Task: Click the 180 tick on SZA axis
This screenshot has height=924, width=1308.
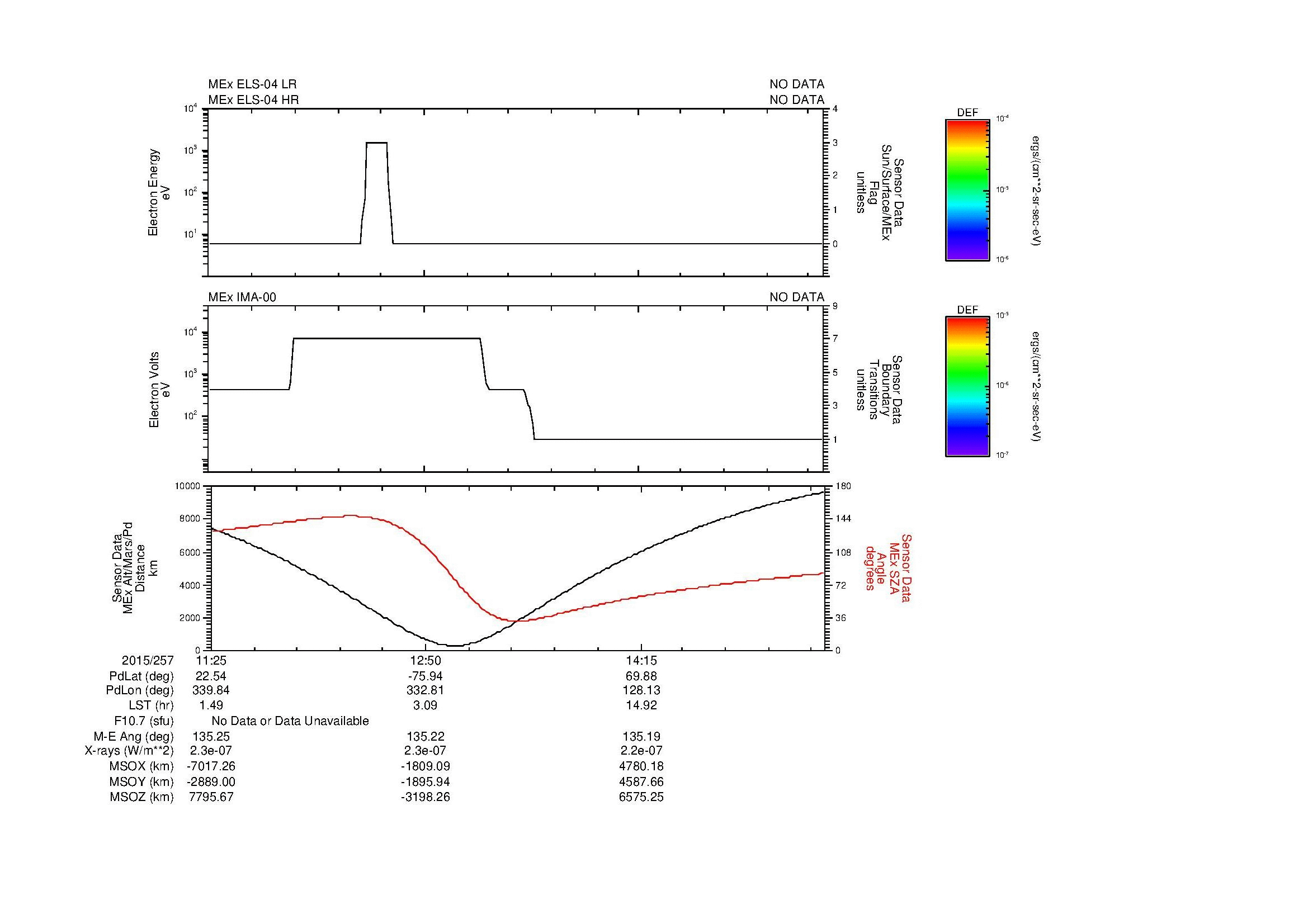Action: 843,486
